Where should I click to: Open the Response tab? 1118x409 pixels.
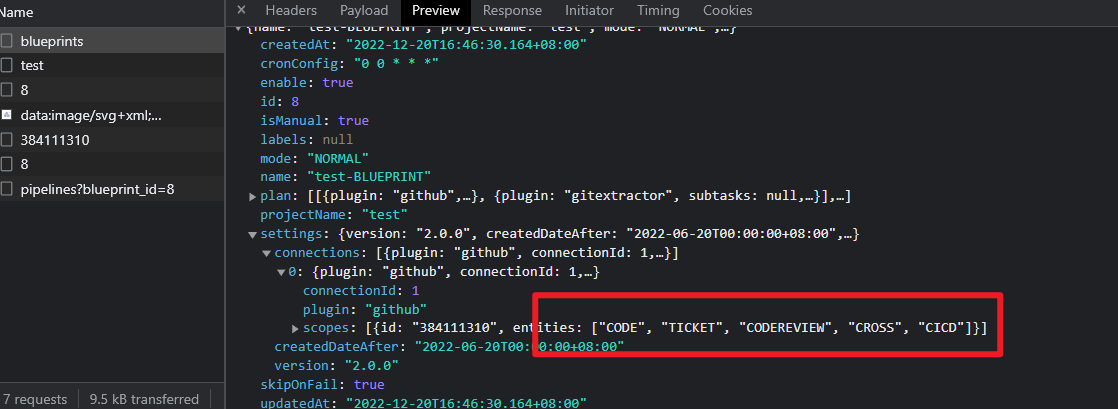pos(512,10)
